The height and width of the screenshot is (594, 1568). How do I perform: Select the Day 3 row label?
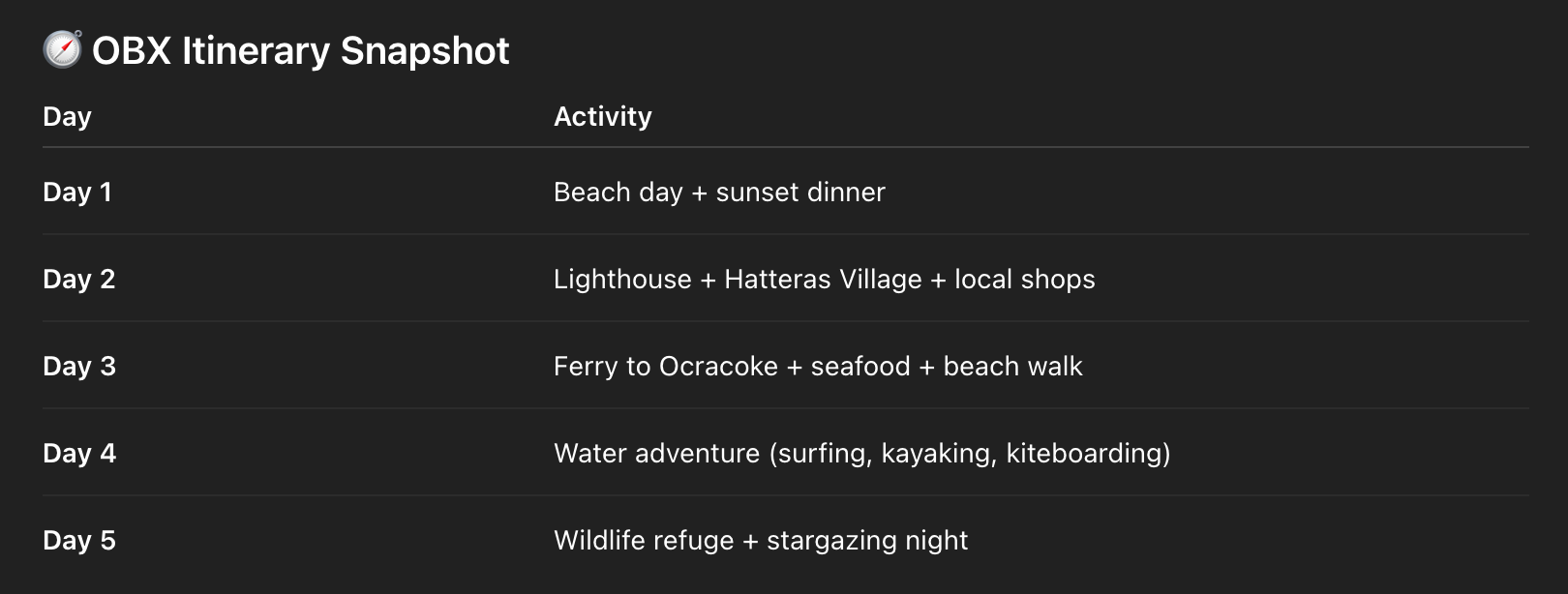point(79,367)
